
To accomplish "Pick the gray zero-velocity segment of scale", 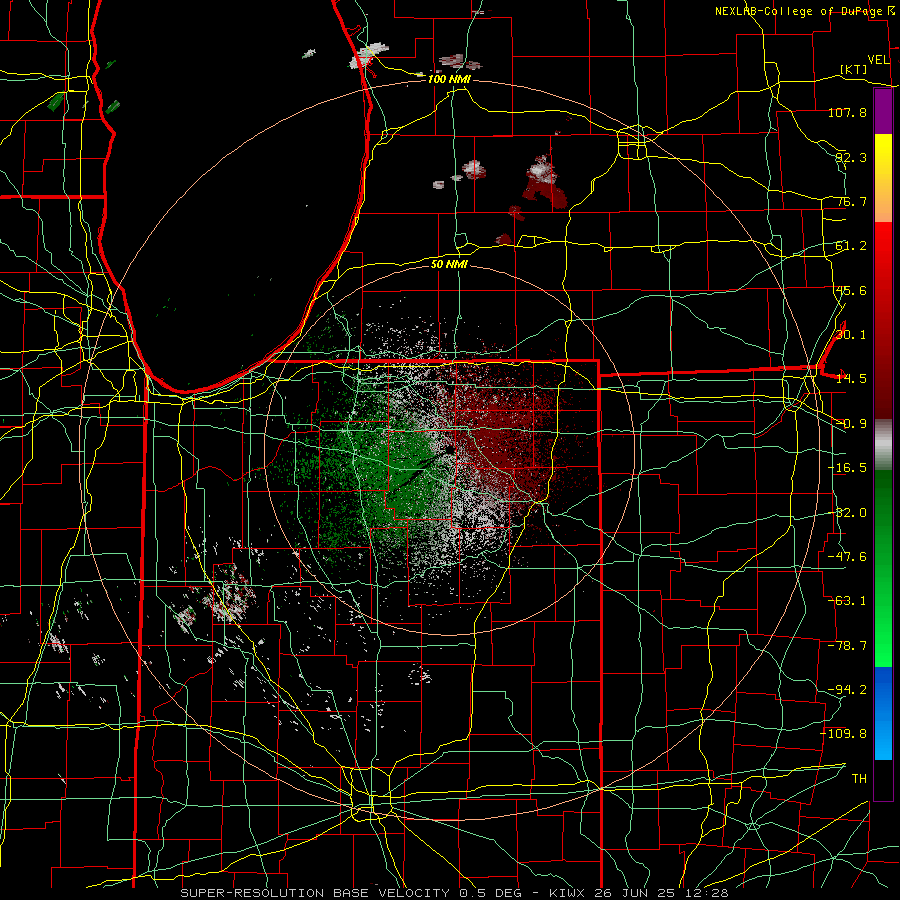I will [x=883, y=445].
